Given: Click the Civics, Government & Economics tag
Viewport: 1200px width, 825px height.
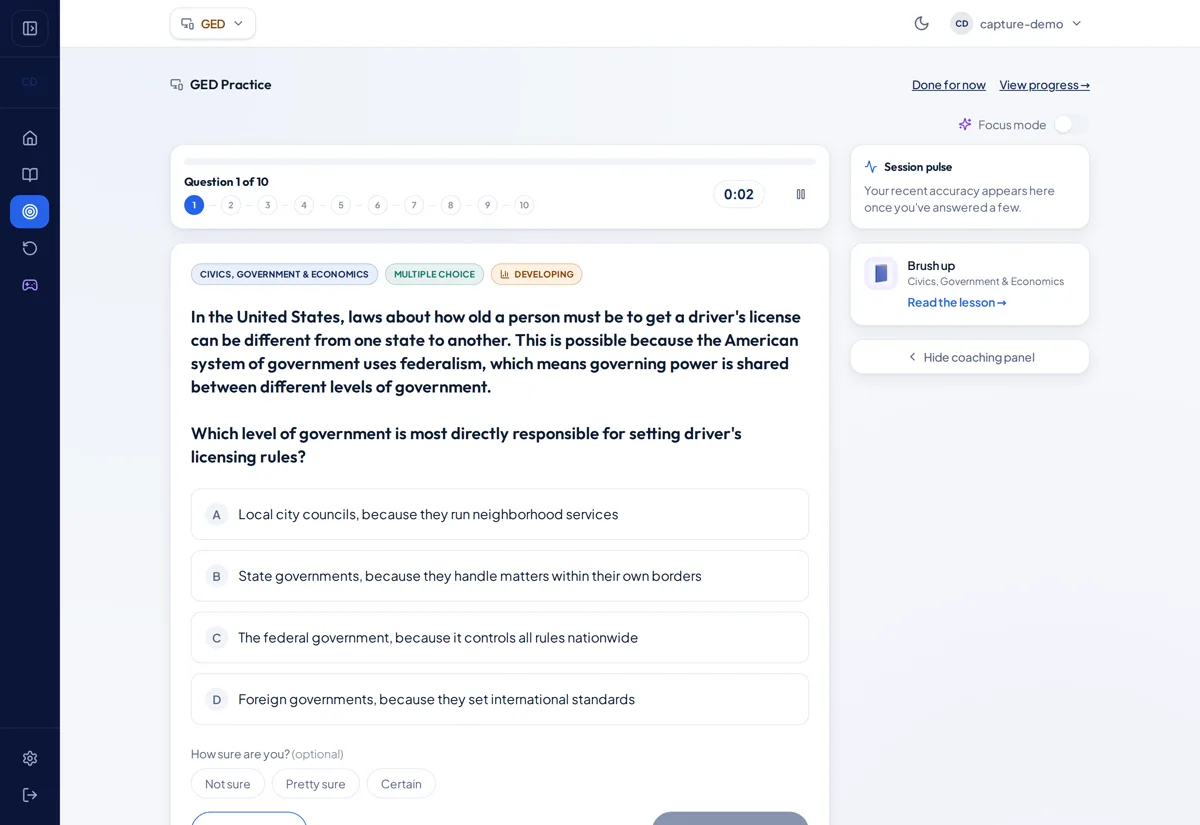Looking at the screenshot, I should coord(284,274).
